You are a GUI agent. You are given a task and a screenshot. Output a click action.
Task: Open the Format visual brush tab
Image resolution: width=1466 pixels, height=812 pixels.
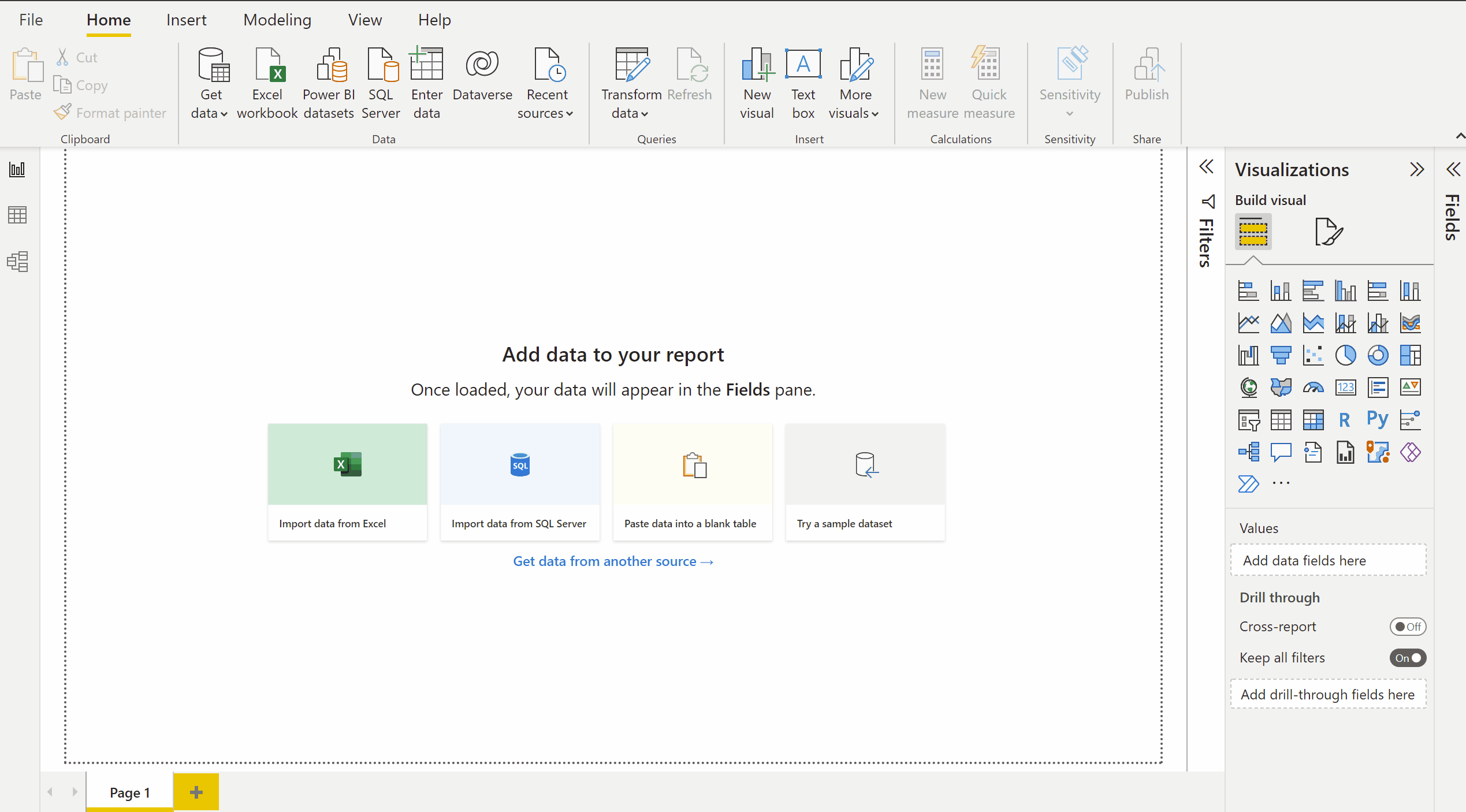click(1328, 232)
